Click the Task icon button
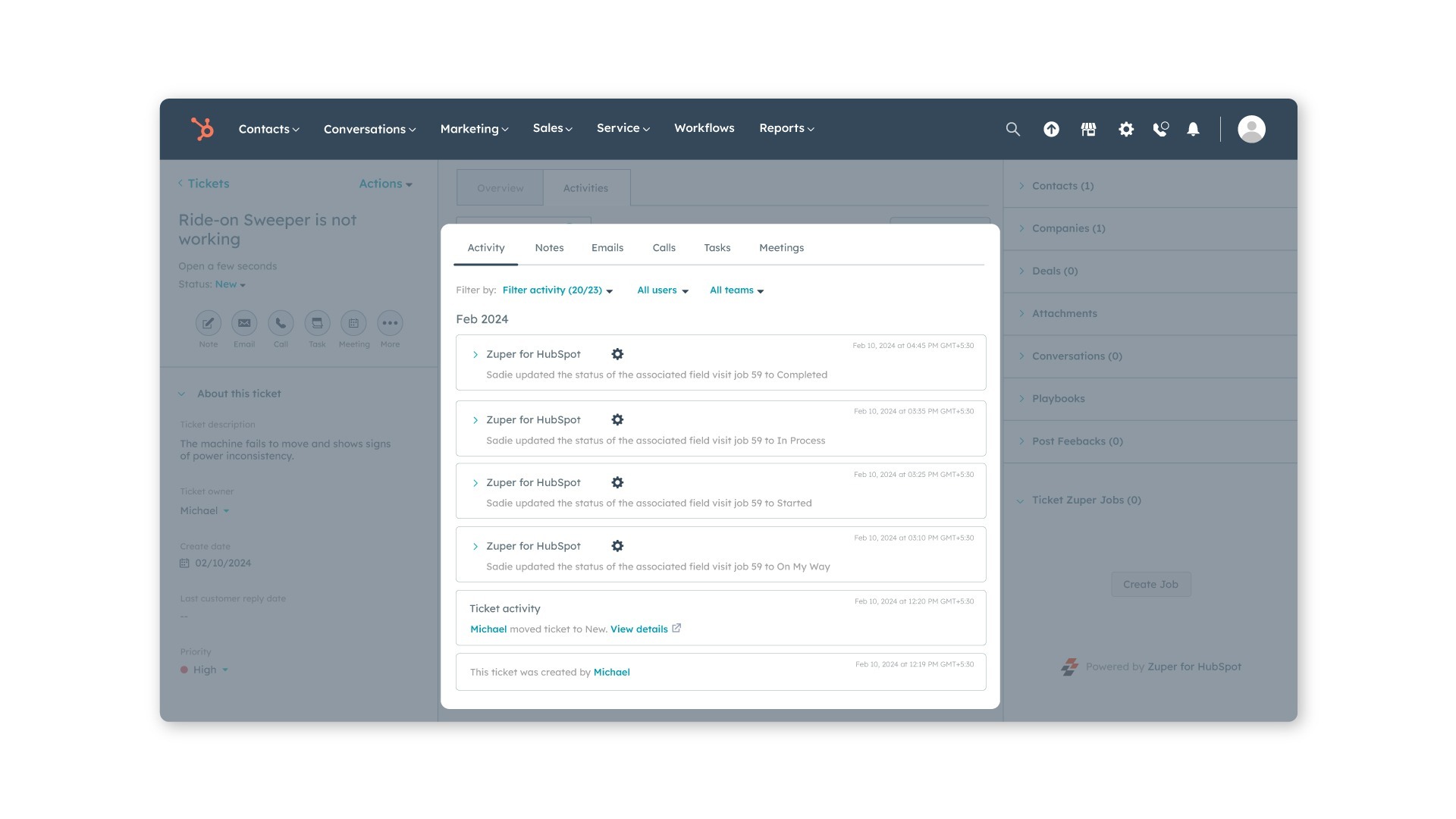The image size is (1456, 819). [317, 323]
